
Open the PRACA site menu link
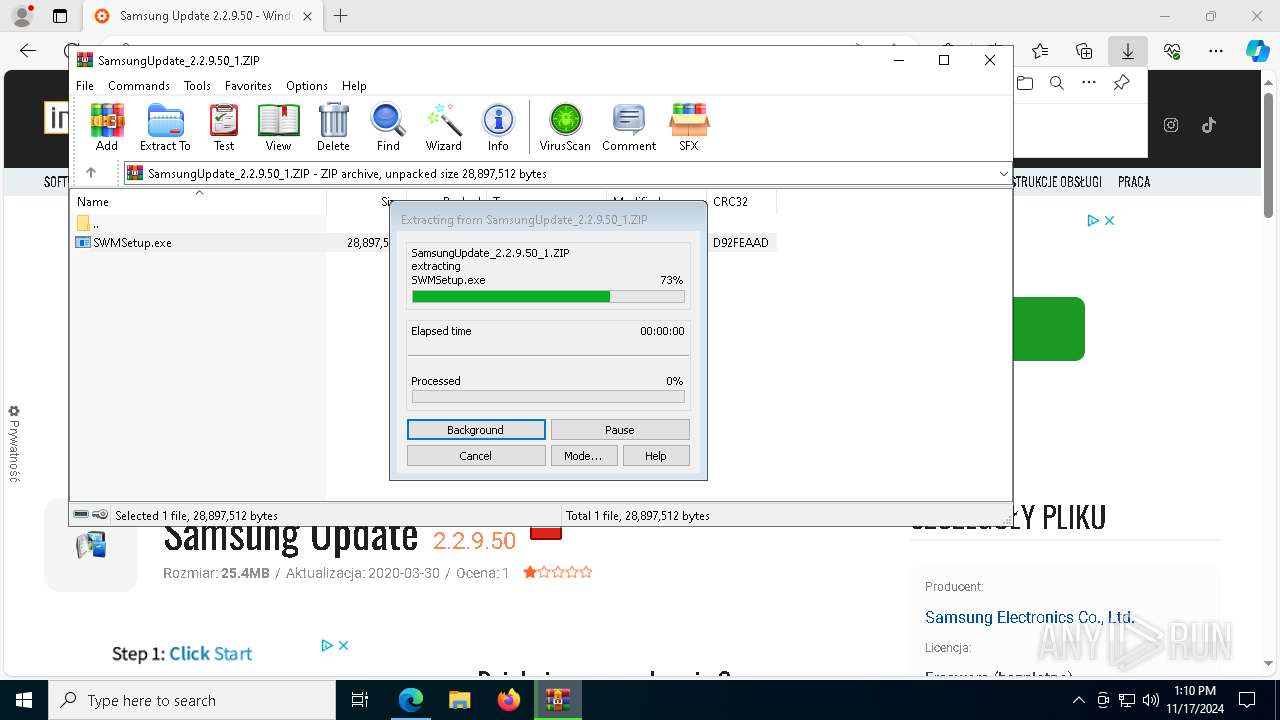pyautogui.click(x=1134, y=182)
